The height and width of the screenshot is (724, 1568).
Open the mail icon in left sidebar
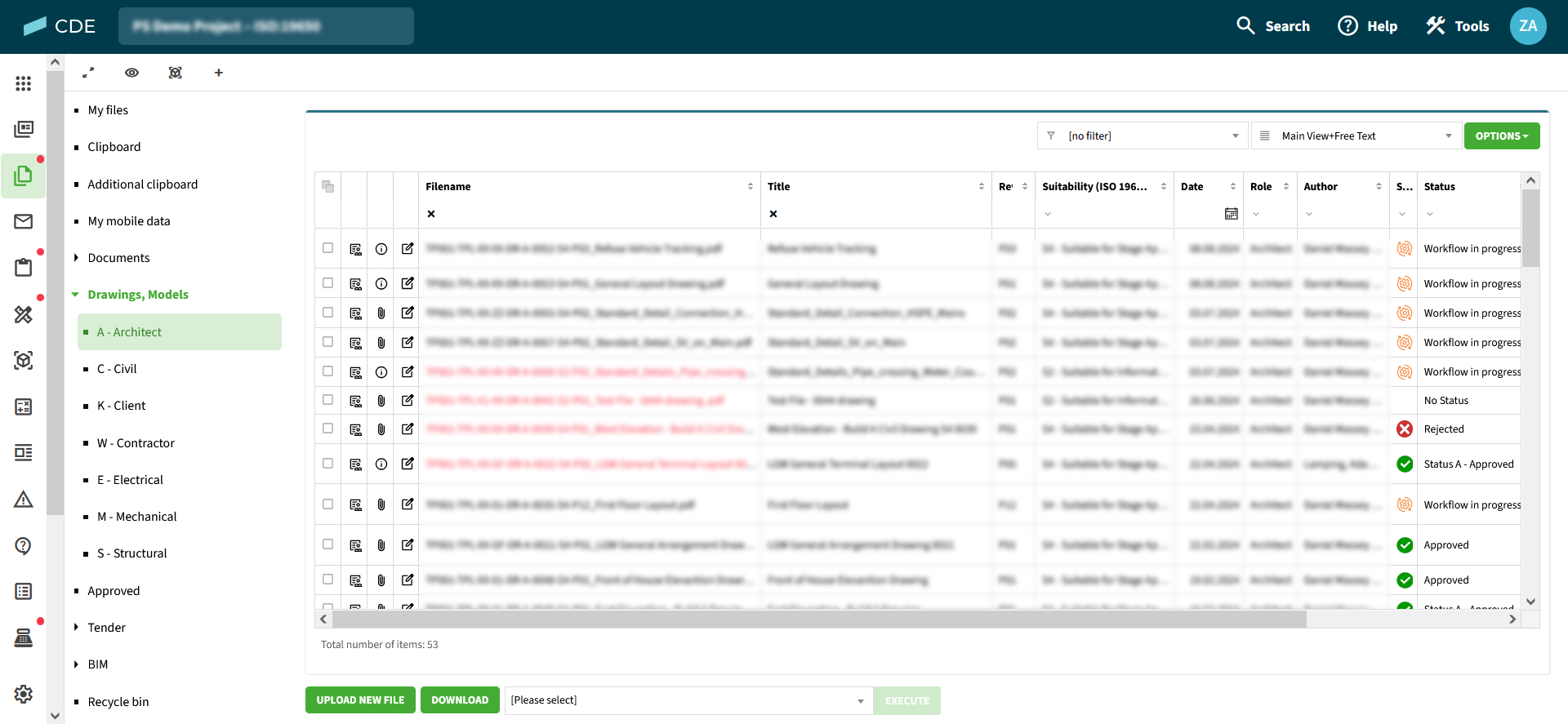tap(24, 221)
